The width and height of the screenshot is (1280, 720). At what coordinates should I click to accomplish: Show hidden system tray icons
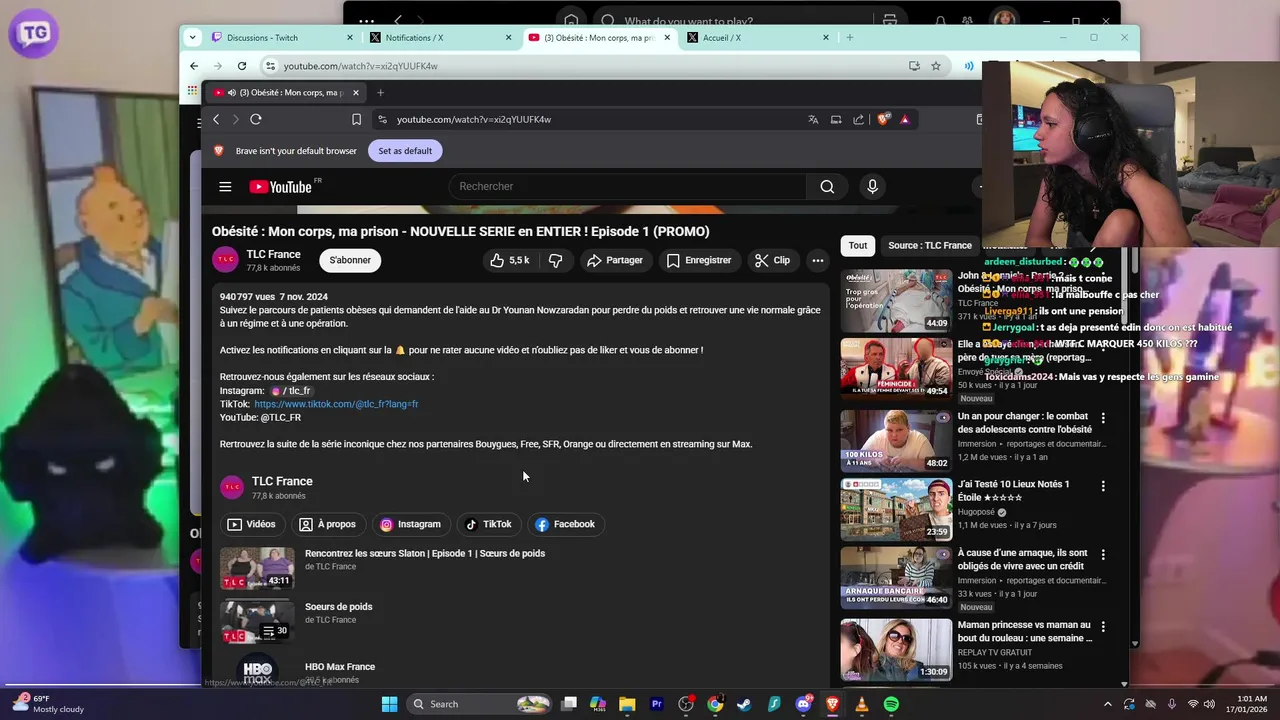pos(1107,704)
